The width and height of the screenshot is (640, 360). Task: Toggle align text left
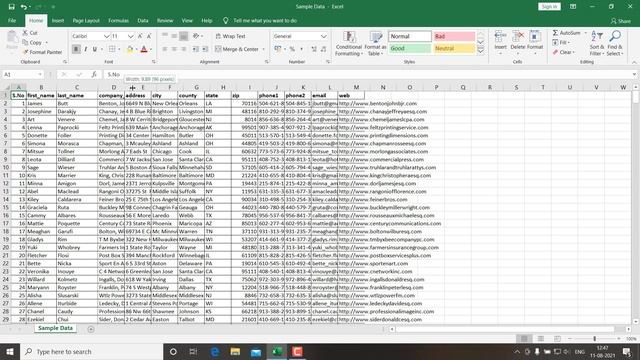point(165,49)
